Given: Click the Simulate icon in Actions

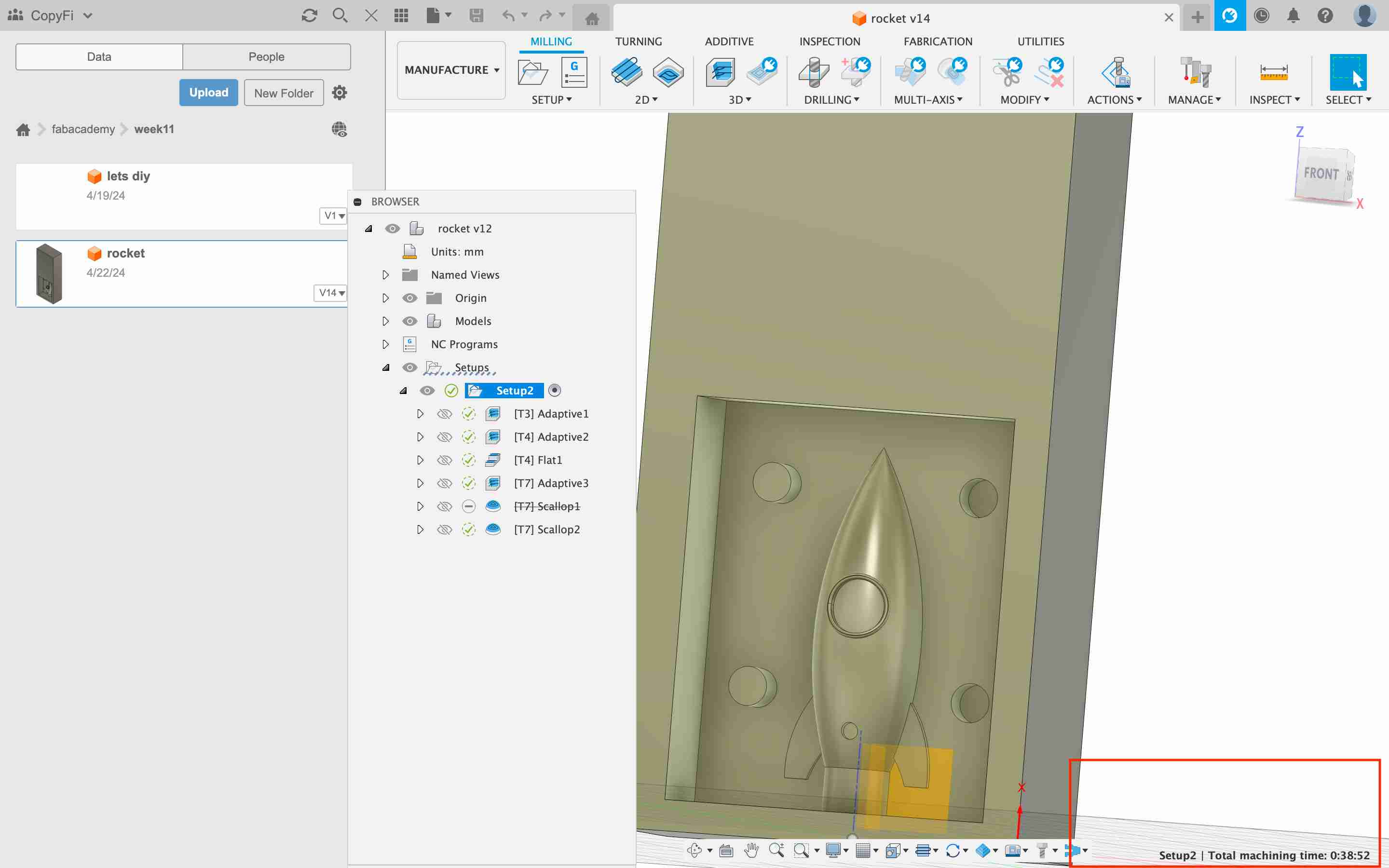Looking at the screenshot, I should [x=1116, y=73].
